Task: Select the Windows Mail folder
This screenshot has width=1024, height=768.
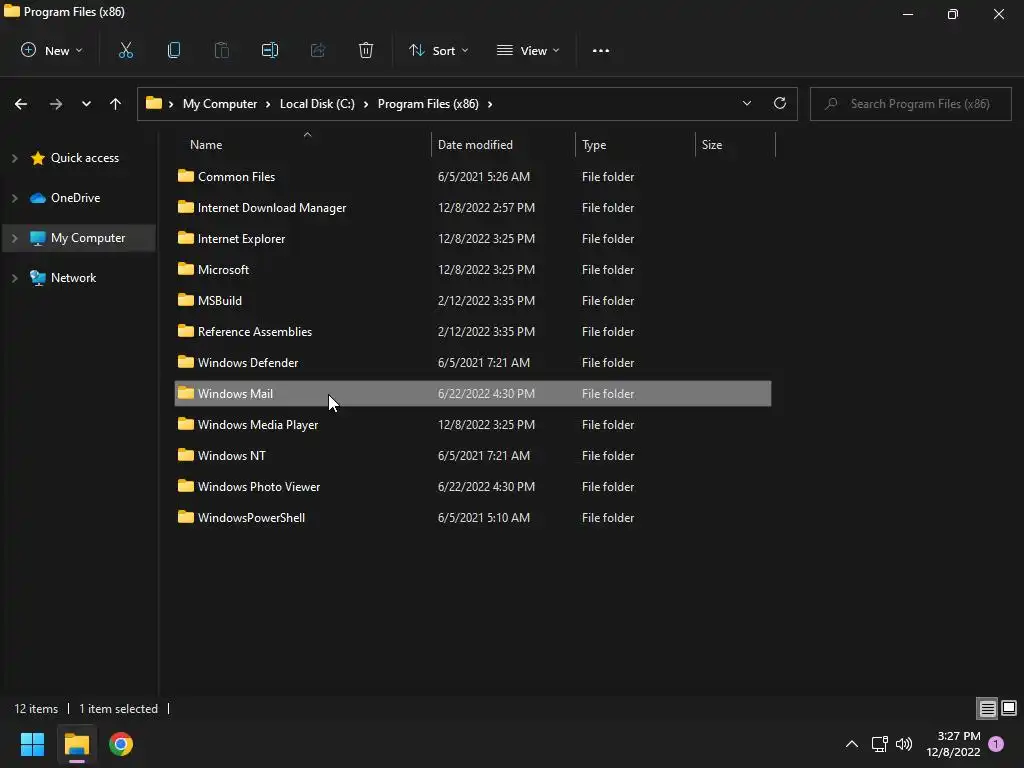Action: (x=473, y=394)
